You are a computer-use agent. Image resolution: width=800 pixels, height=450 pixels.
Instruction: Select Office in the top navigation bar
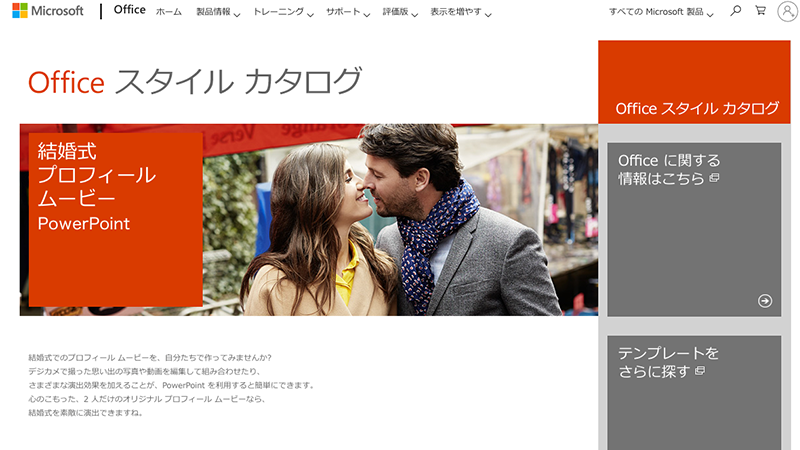point(129,11)
